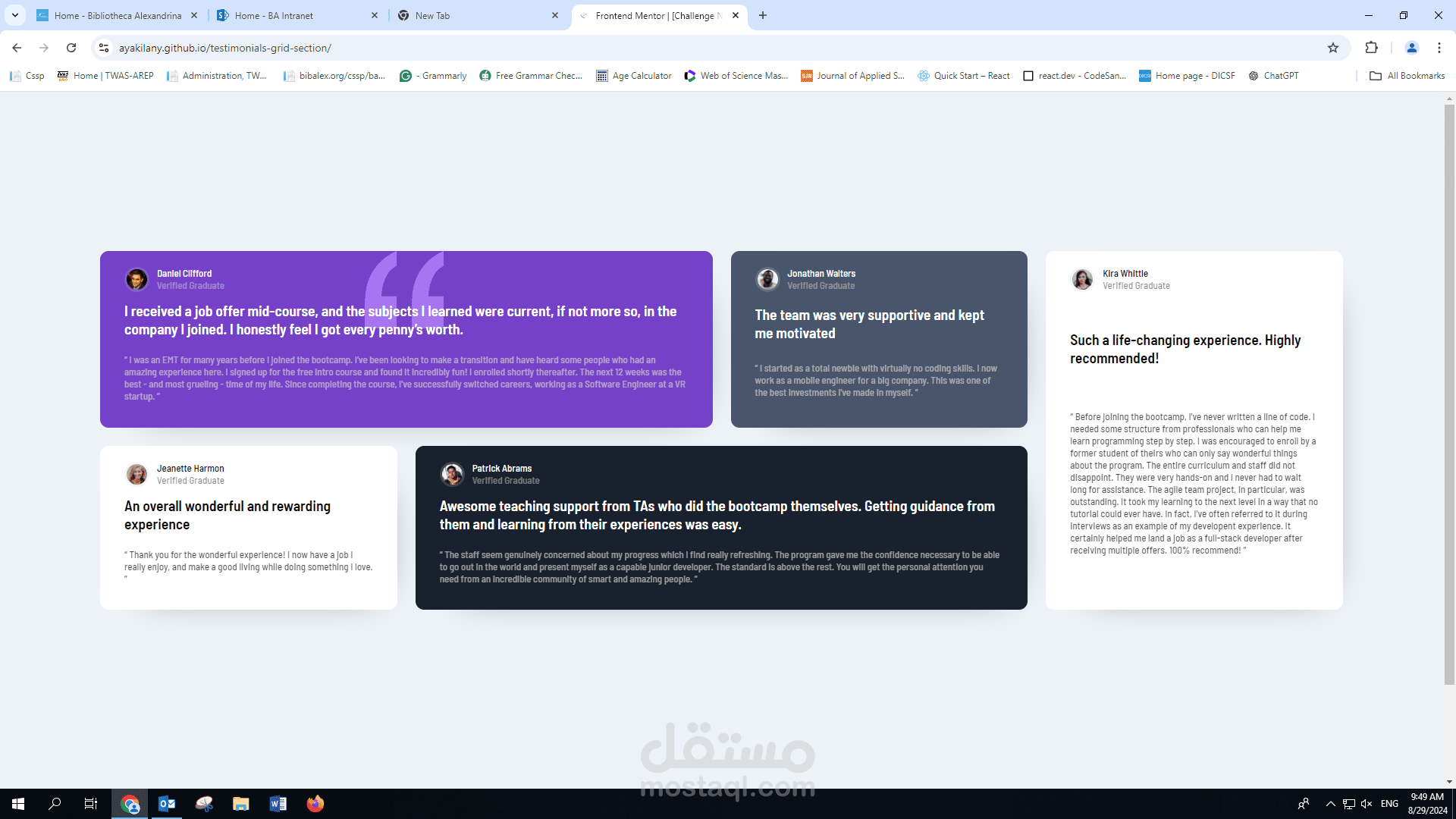Click inside the address bar
The image size is (1456, 819).
pyautogui.click(x=455, y=47)
